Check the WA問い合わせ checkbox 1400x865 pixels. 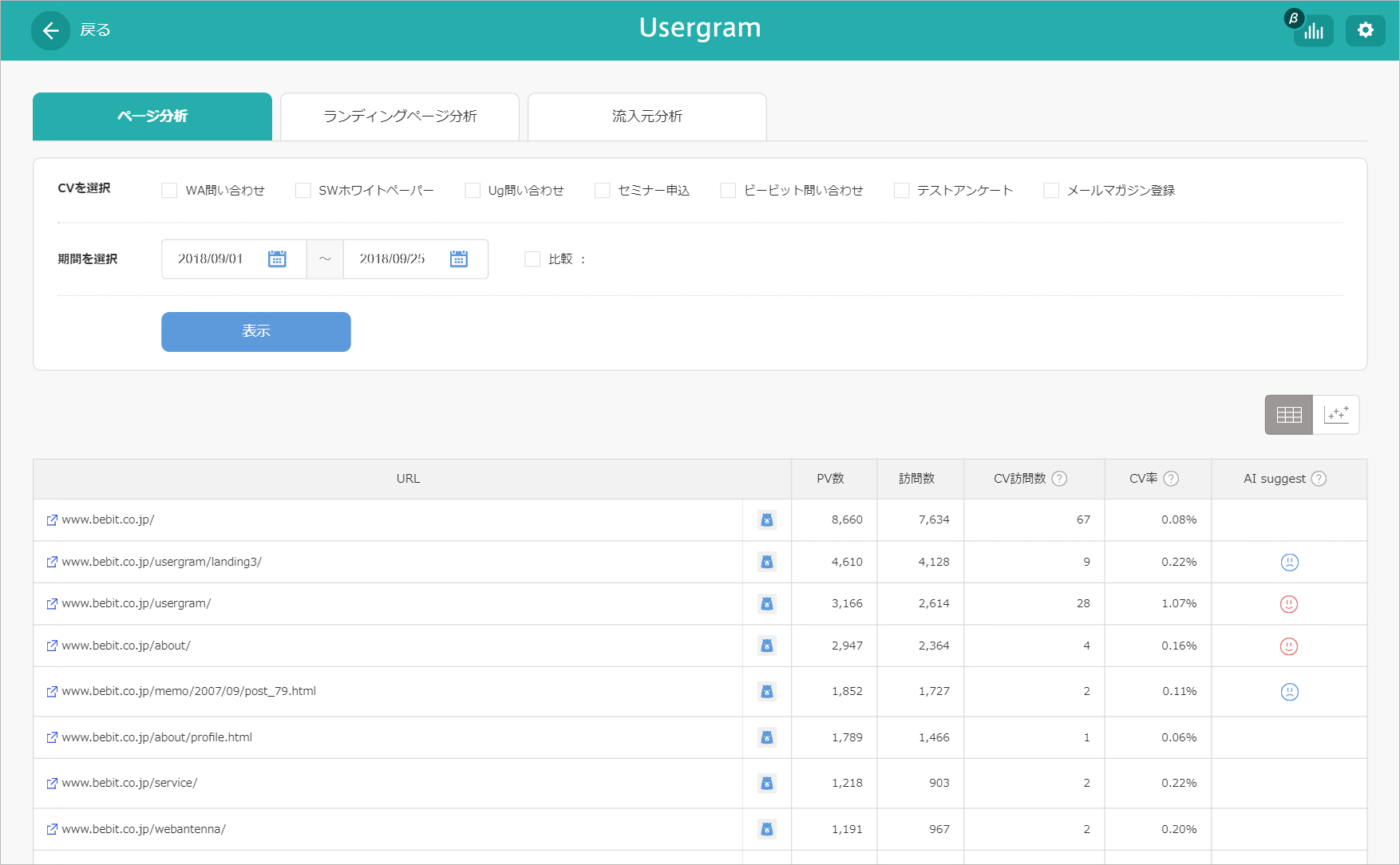(169, 190)
